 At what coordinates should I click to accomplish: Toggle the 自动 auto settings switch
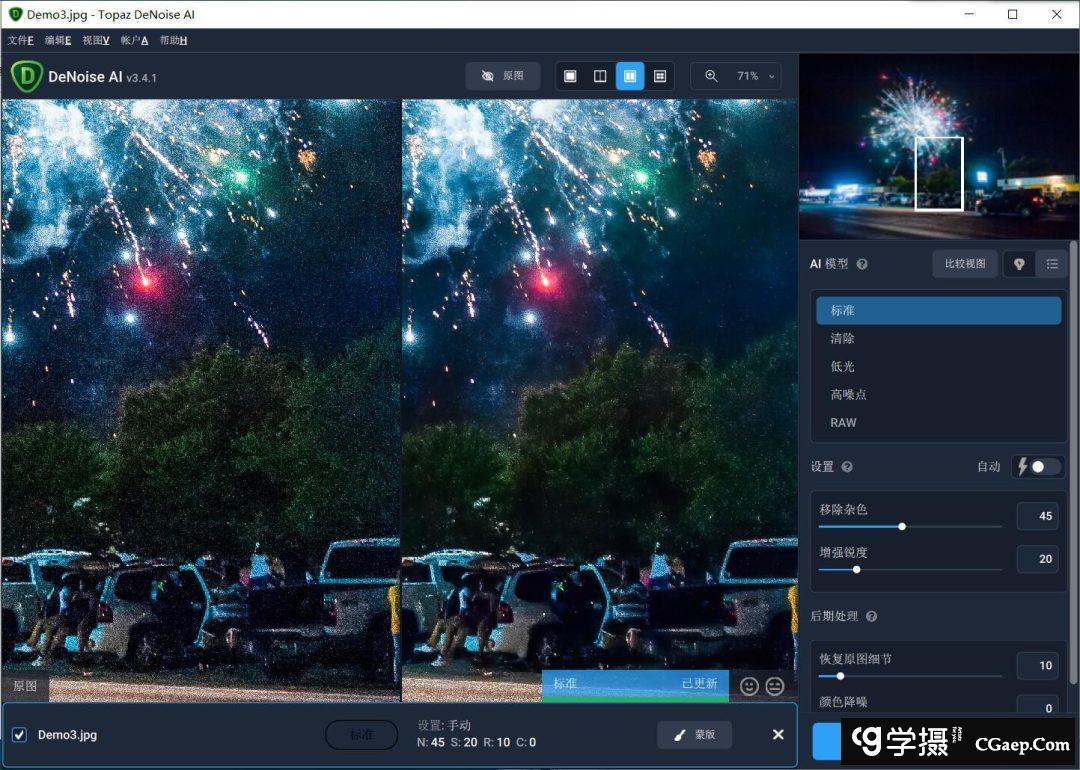pyautogui.click(x=1039, y=467)
